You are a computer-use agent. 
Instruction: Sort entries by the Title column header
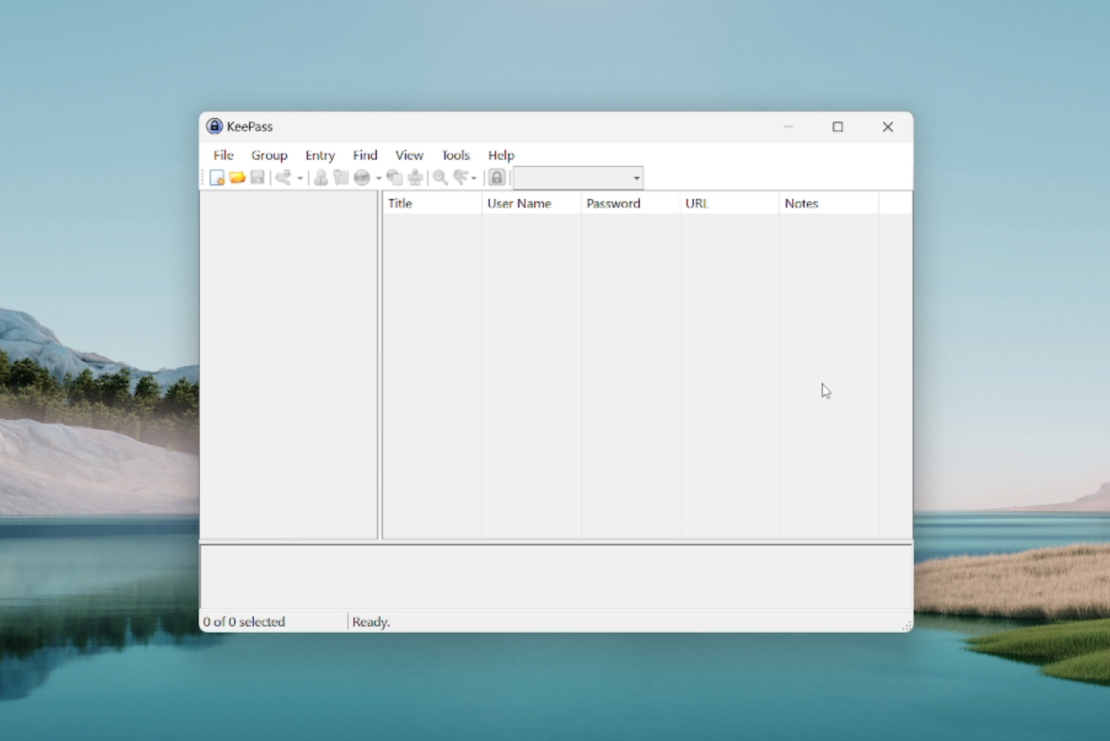430,202
